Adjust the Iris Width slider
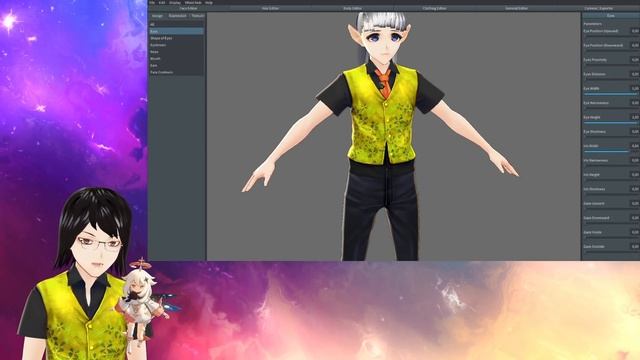640x360 pixels. pyautogui.click(x=611, y=151)
